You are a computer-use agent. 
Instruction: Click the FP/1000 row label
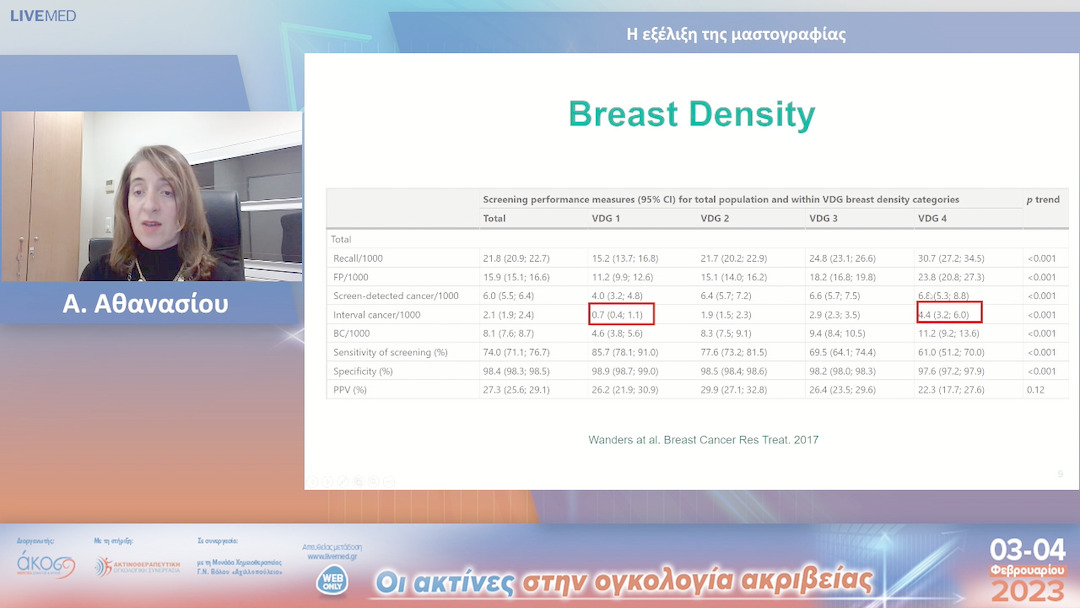tap(351, 277)
